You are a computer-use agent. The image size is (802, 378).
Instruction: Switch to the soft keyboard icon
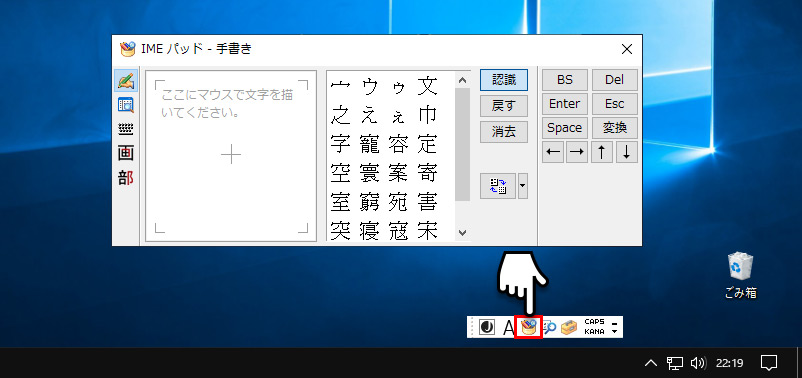pos(125,129)
